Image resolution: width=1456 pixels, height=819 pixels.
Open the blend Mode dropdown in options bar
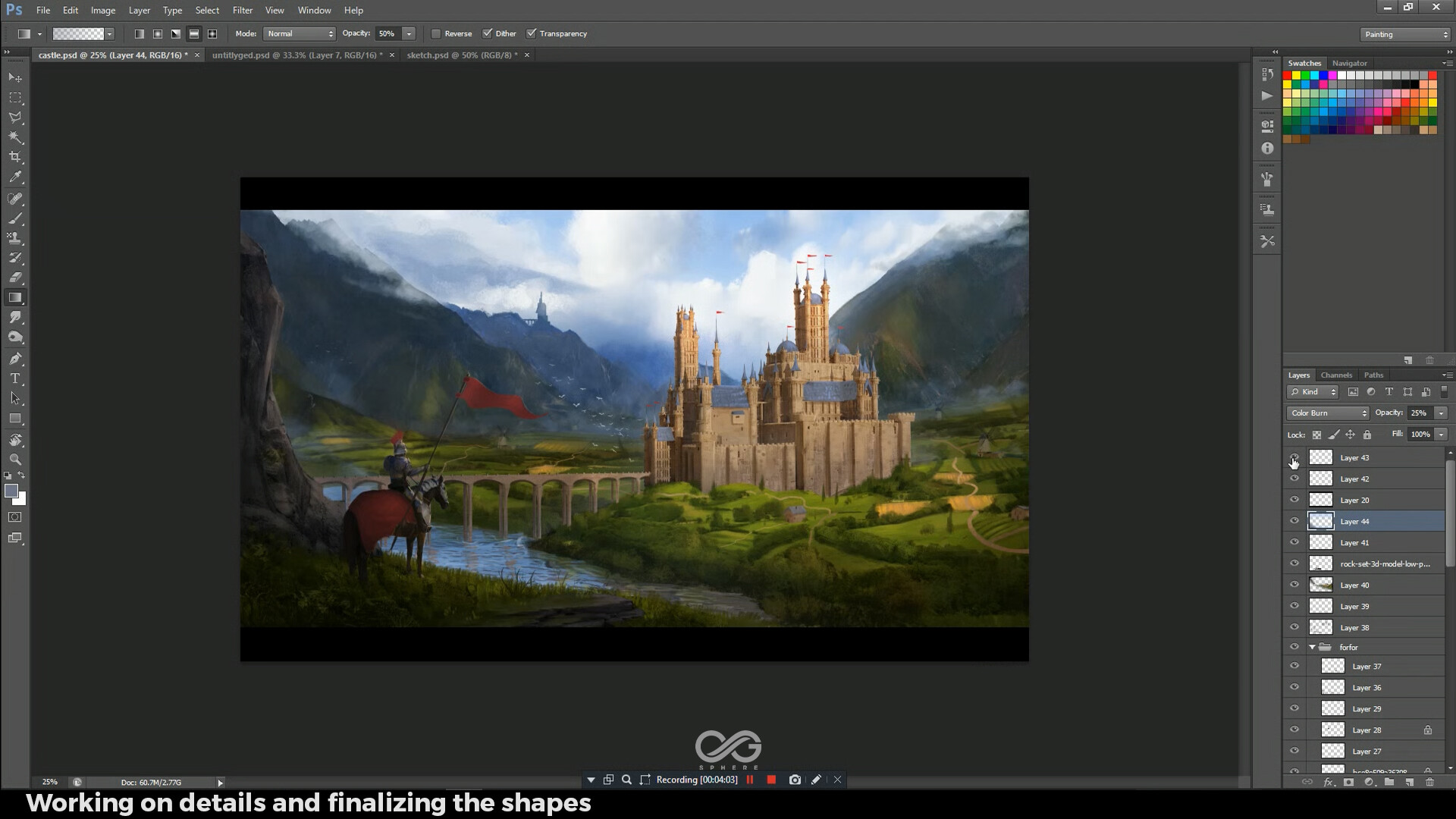[300, 33]
